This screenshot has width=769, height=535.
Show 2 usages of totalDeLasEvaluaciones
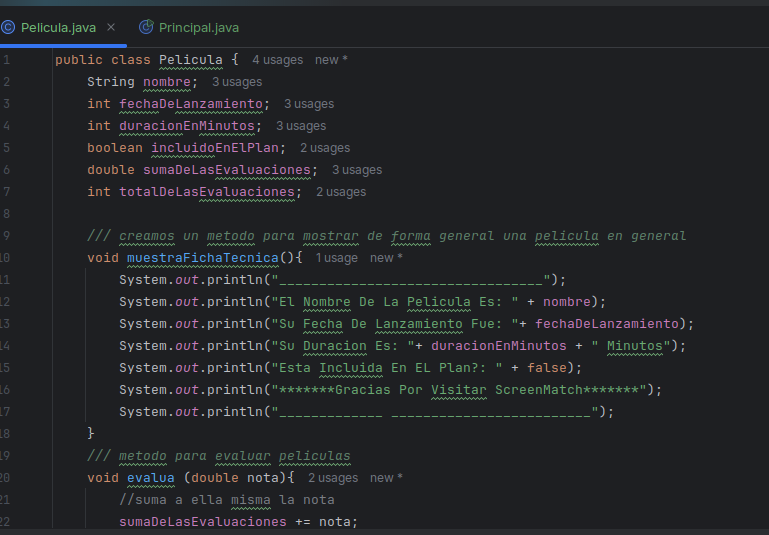point(340,192)
